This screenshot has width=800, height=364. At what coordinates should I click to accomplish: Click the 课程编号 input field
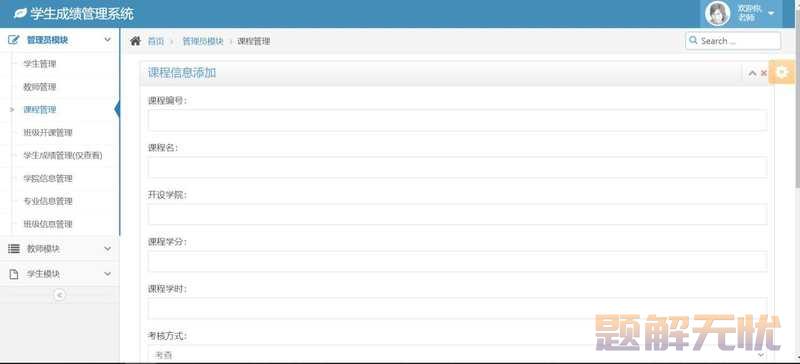point(457,120)
